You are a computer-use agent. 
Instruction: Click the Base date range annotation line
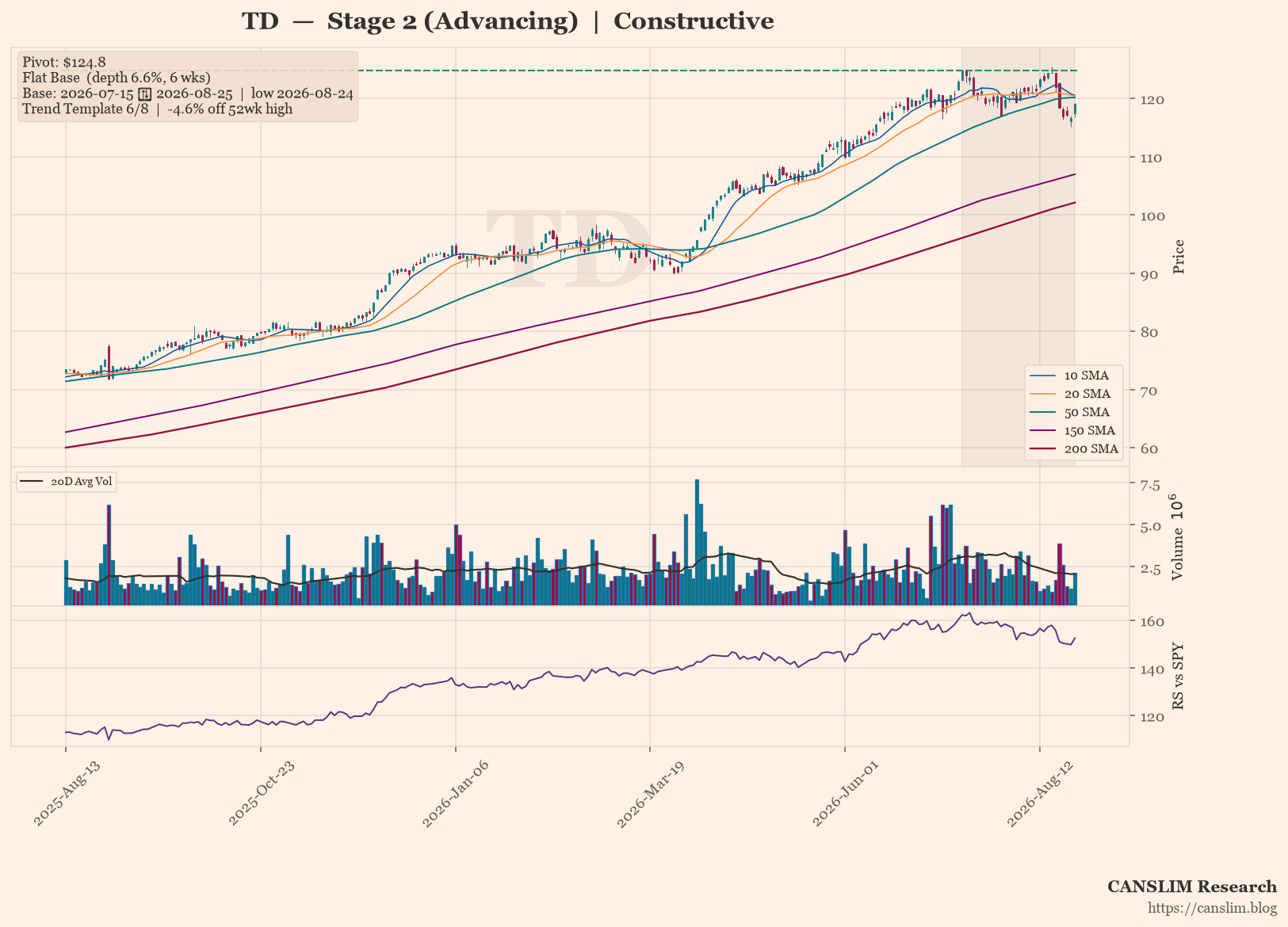tap(188, 93)
